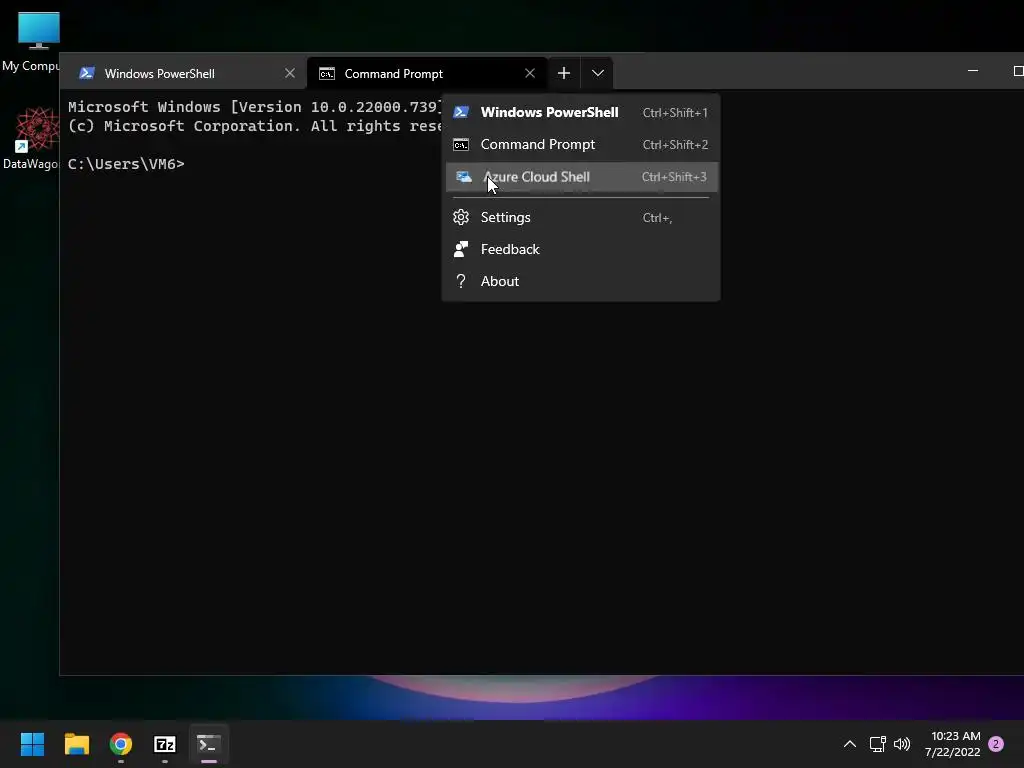Click the Command Prompt tab icon
The image size is (1024, 768).
pos(327,74)
